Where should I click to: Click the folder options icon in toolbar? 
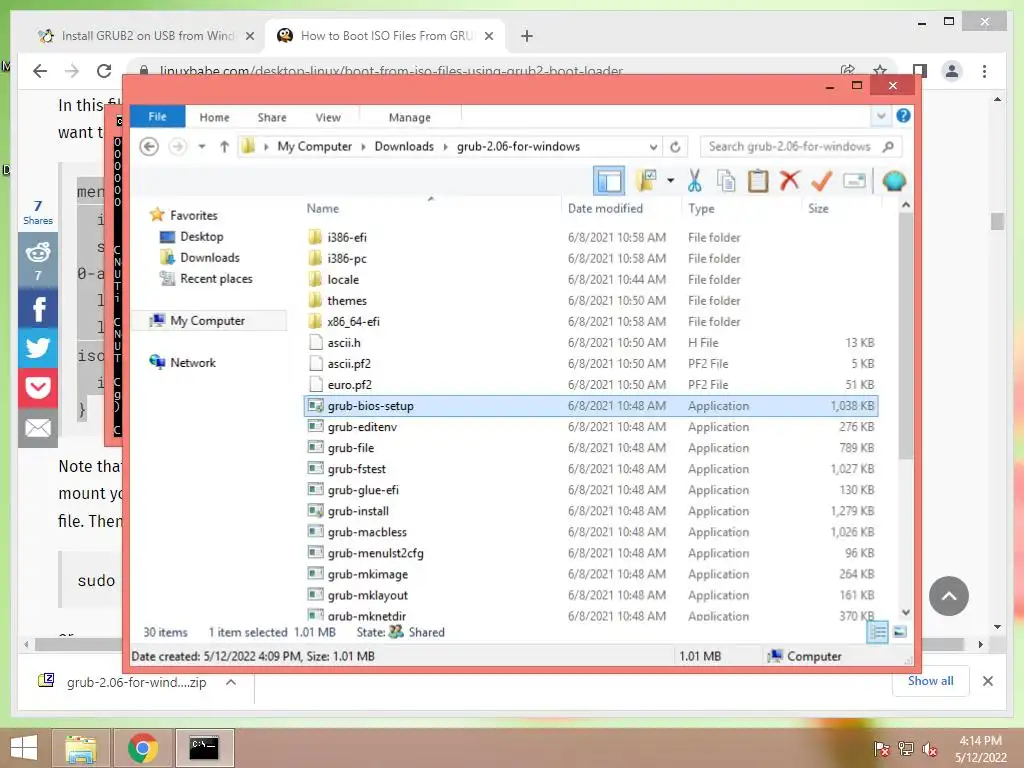(646, 180)
